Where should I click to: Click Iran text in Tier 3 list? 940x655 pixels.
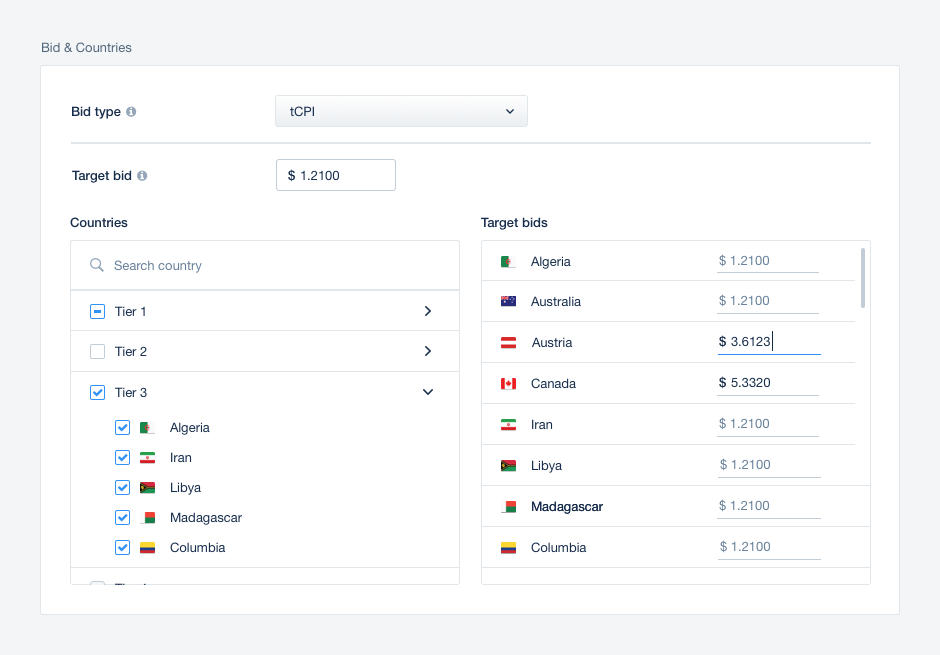tap(180, 458)
